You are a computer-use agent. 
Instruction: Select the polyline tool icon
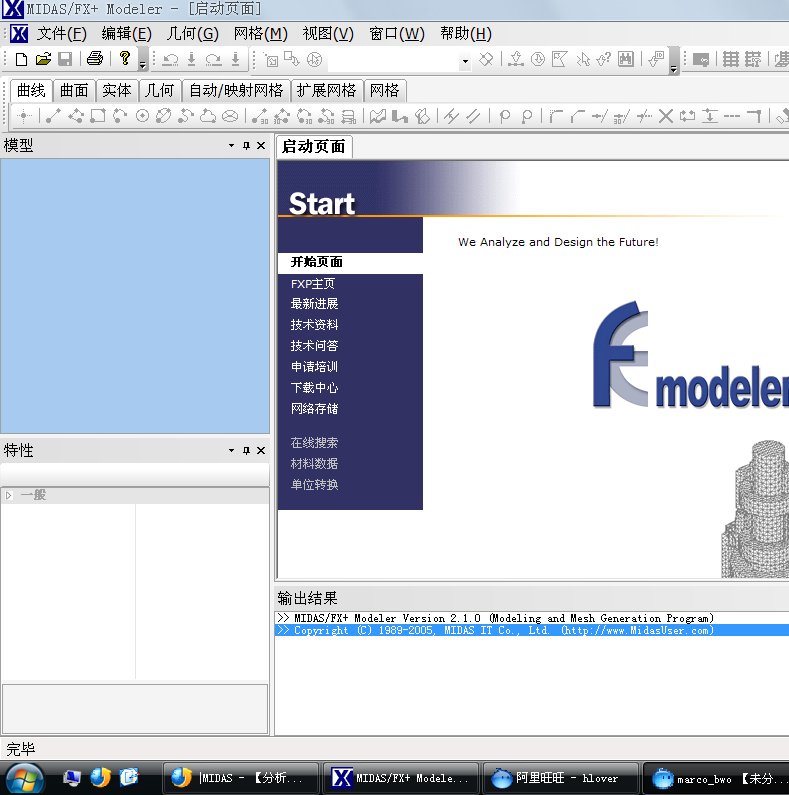pos(76,116)
